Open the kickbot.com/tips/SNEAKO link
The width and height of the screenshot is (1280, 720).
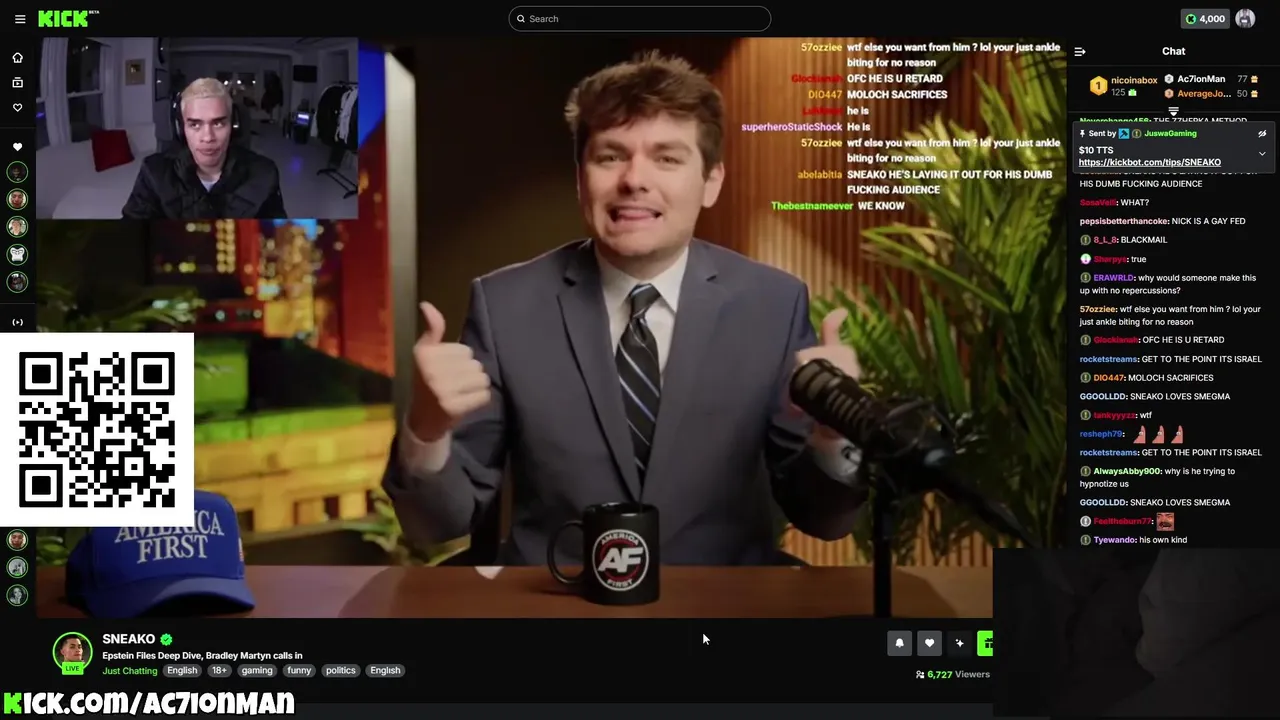[x=1149, y=162]
